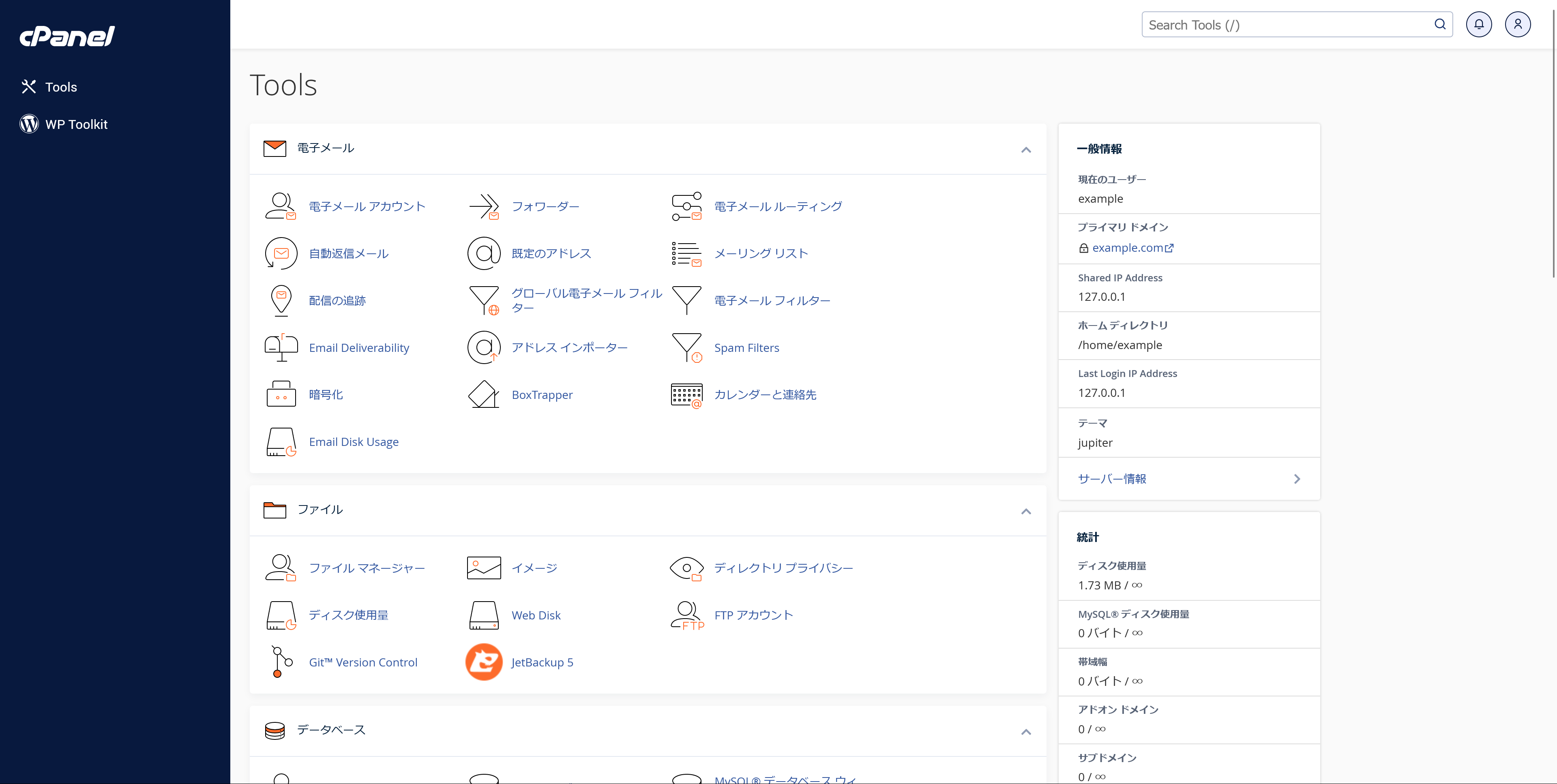The height and width of the screenshot is (784, 1557).
Task: Collapse the ファイル section chevron
Action: pos(1026,511)
